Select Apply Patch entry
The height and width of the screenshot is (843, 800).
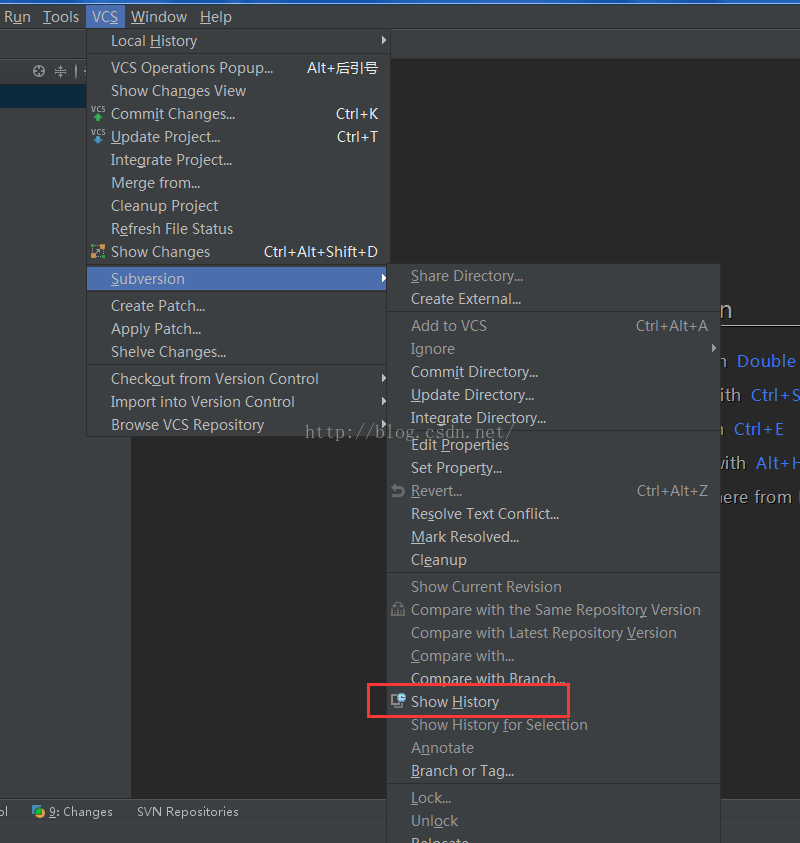(x=237, y=329)
